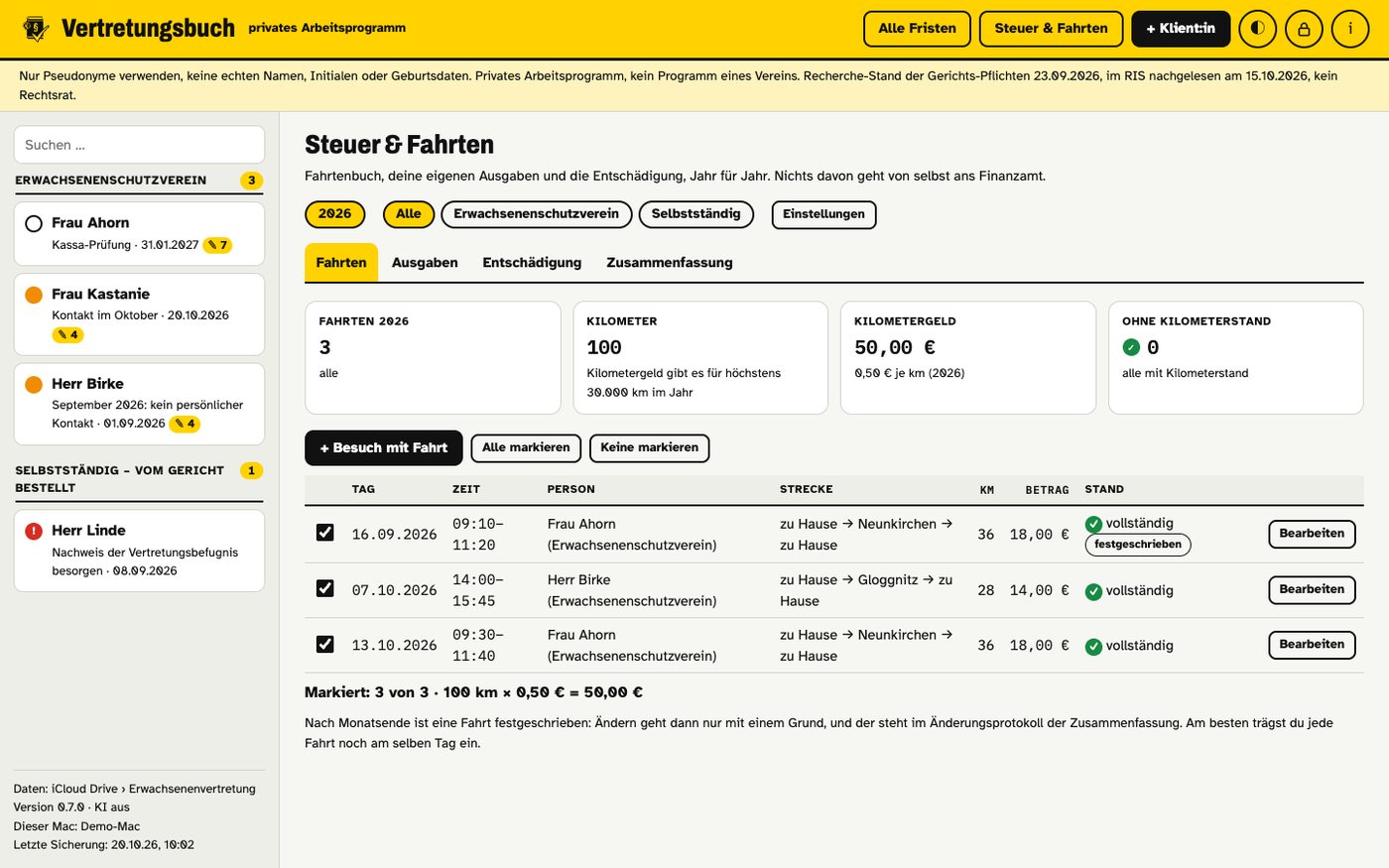Uncheck the 07.10.2026 trip checkbox
1389x868 pixels.
(x=324, y=588)
